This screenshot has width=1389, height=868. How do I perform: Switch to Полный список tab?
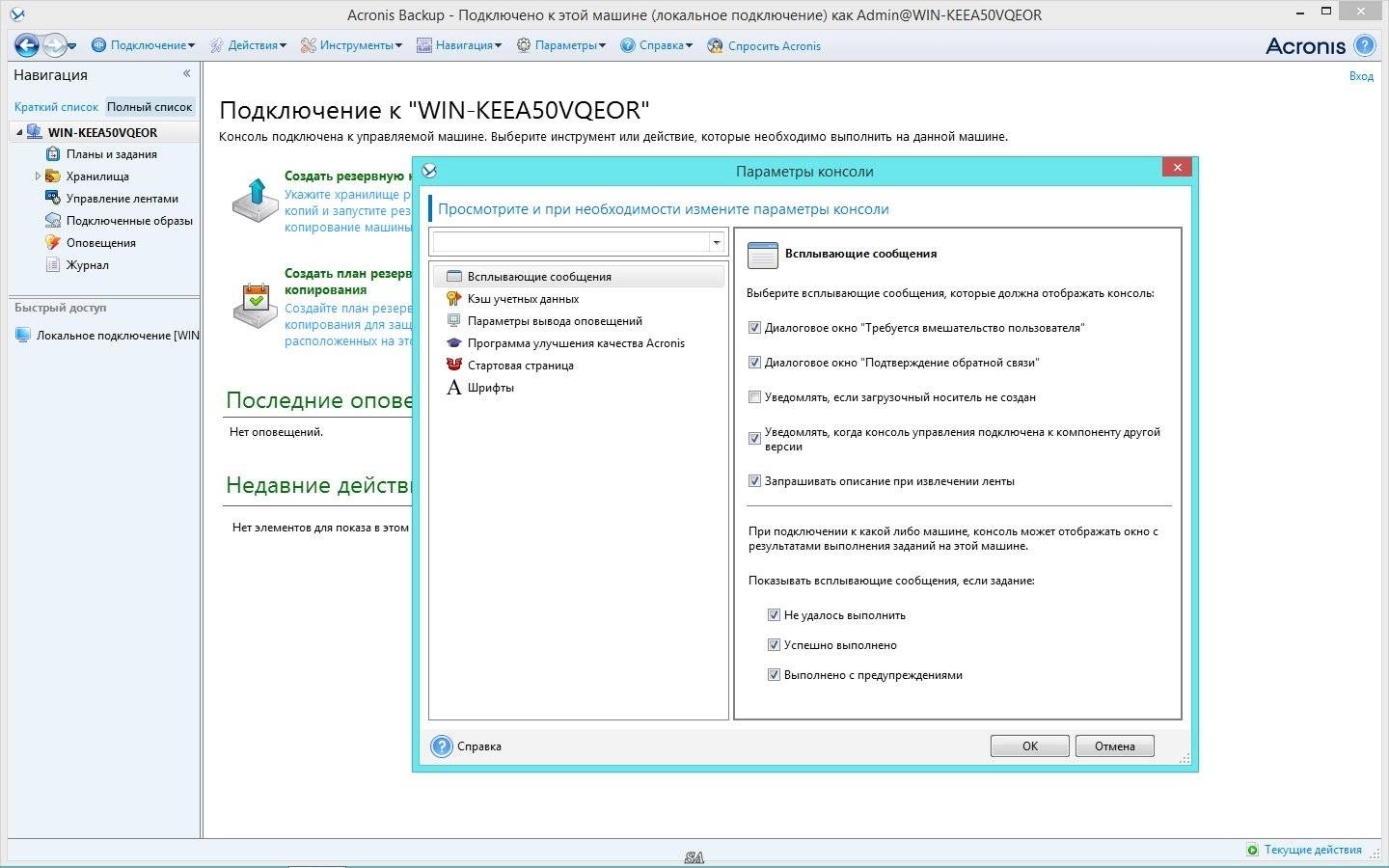(150, 107)
